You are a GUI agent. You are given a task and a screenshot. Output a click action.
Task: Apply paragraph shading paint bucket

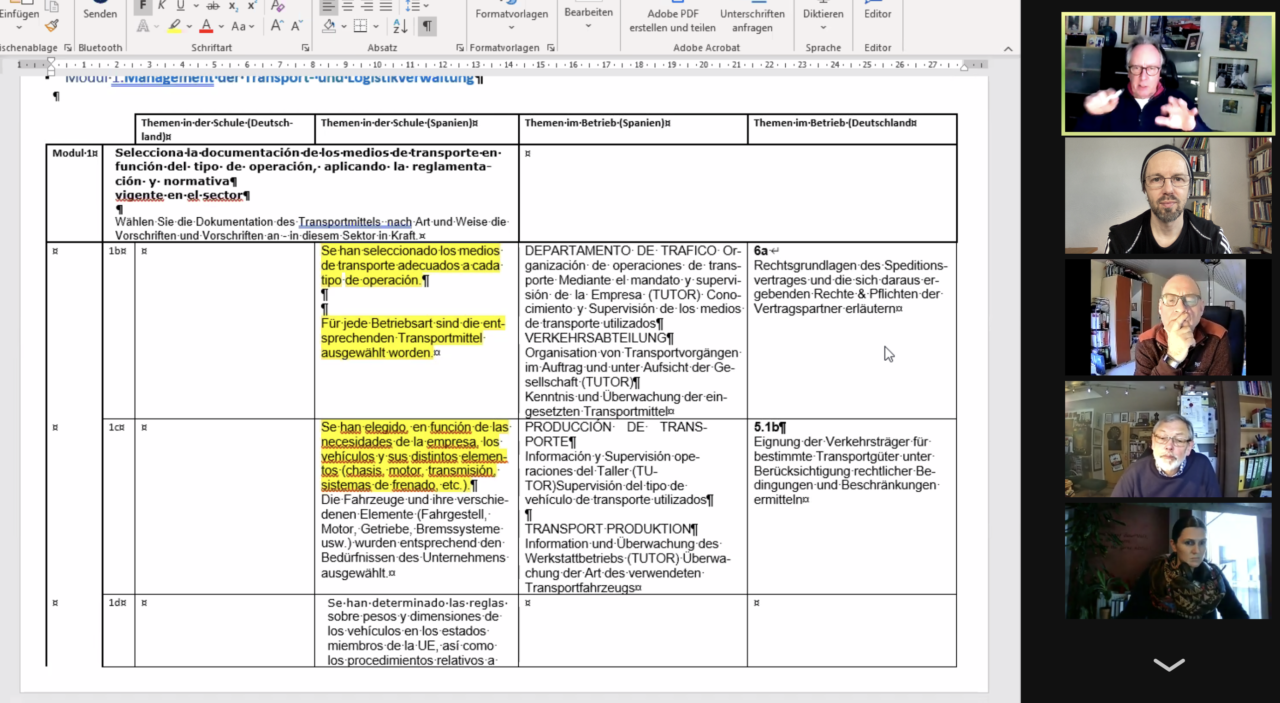[328, 26]
